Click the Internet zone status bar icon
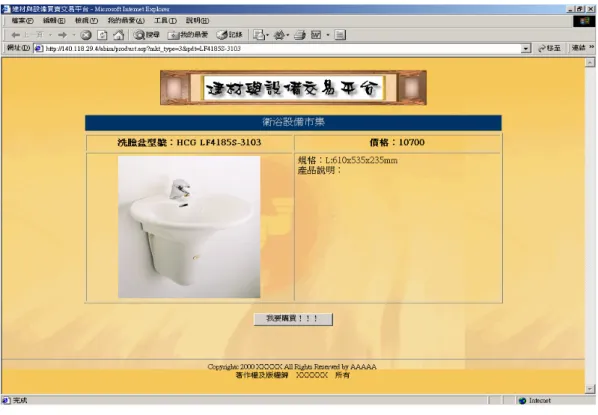Screen dimensions: 598x415 click(x=522, y=401)
